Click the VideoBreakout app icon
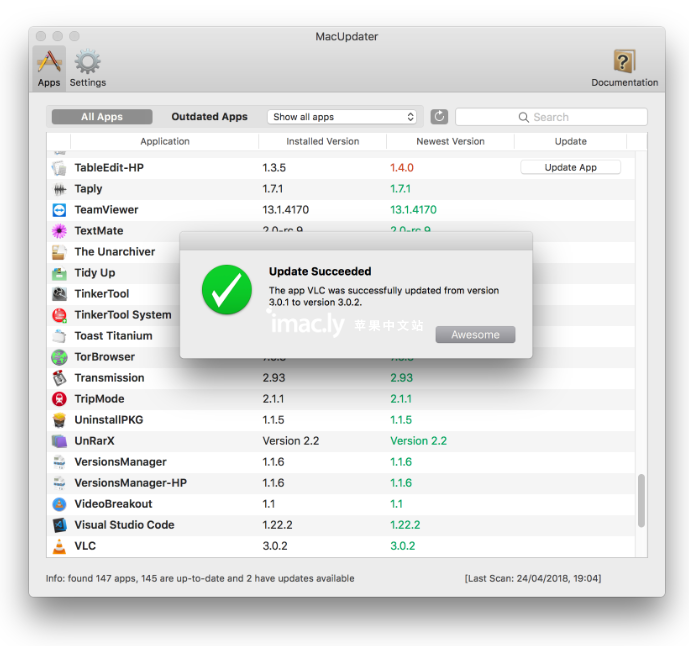This screenshot has width=689, height=646. point(59,504)
